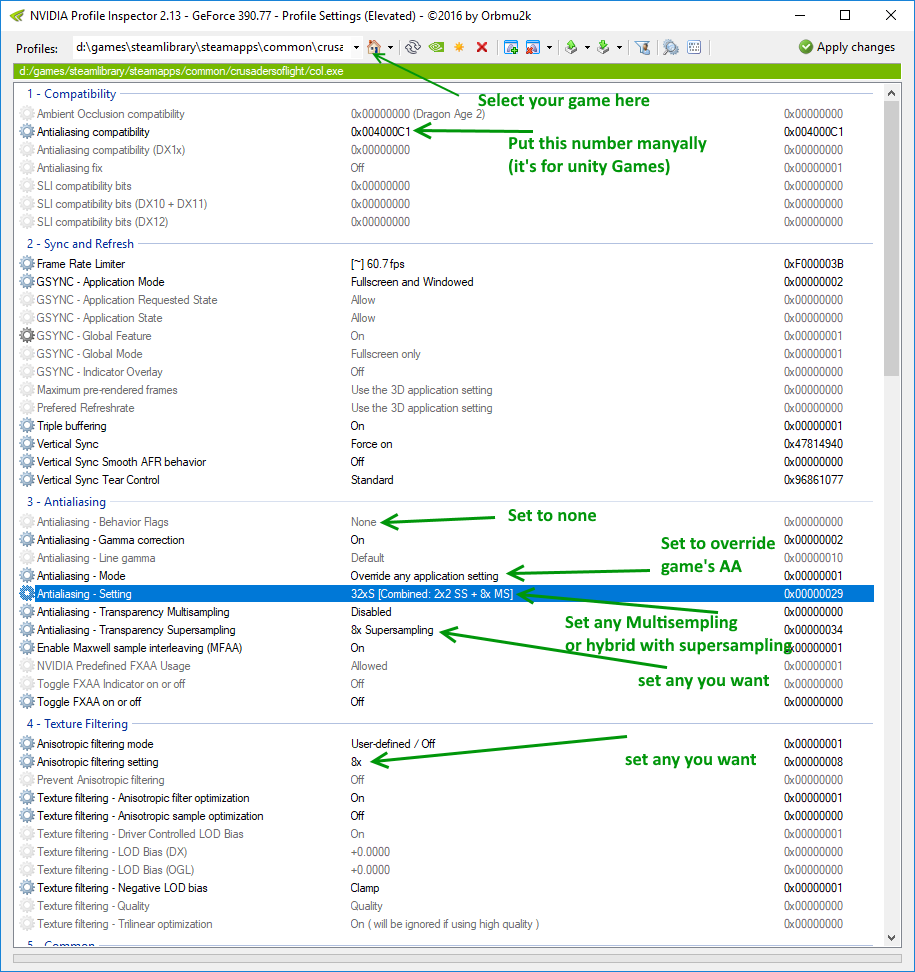Go to the home (global) profile icon

point(374,47)
